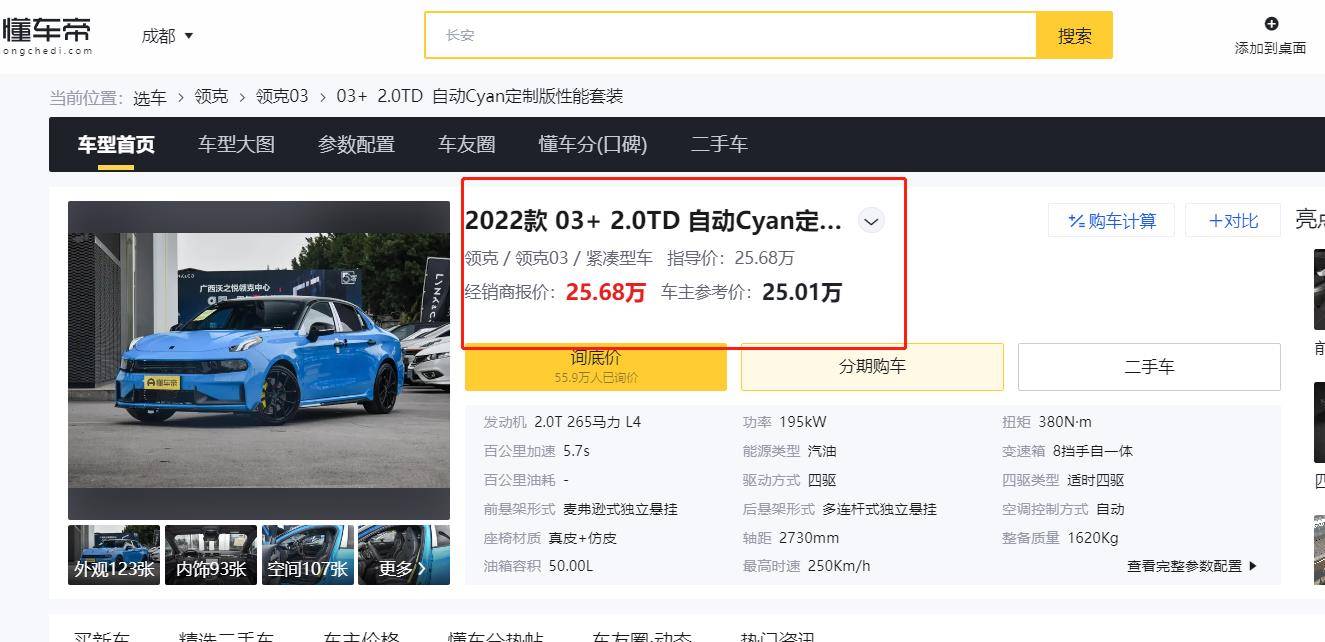Open the 更多 photos thumbnail
The width and height of the screenshot is (1325, 642).
click(x=404, y=555)
